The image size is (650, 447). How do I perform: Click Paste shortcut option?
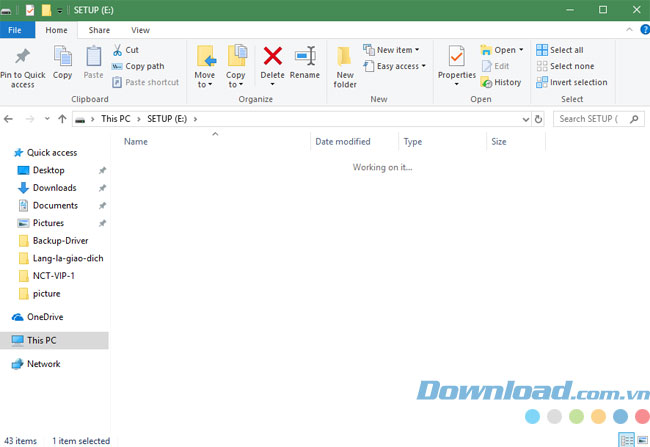146,83
